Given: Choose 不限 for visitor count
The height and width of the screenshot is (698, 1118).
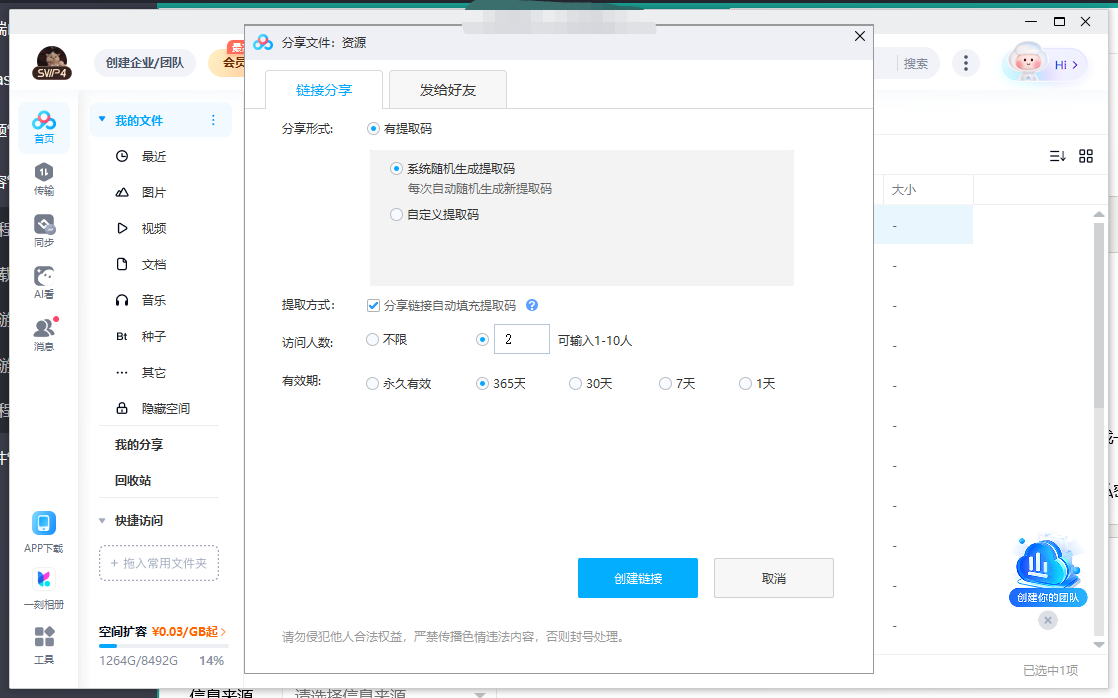Looking at the screenshot, I should pos(373,340).
